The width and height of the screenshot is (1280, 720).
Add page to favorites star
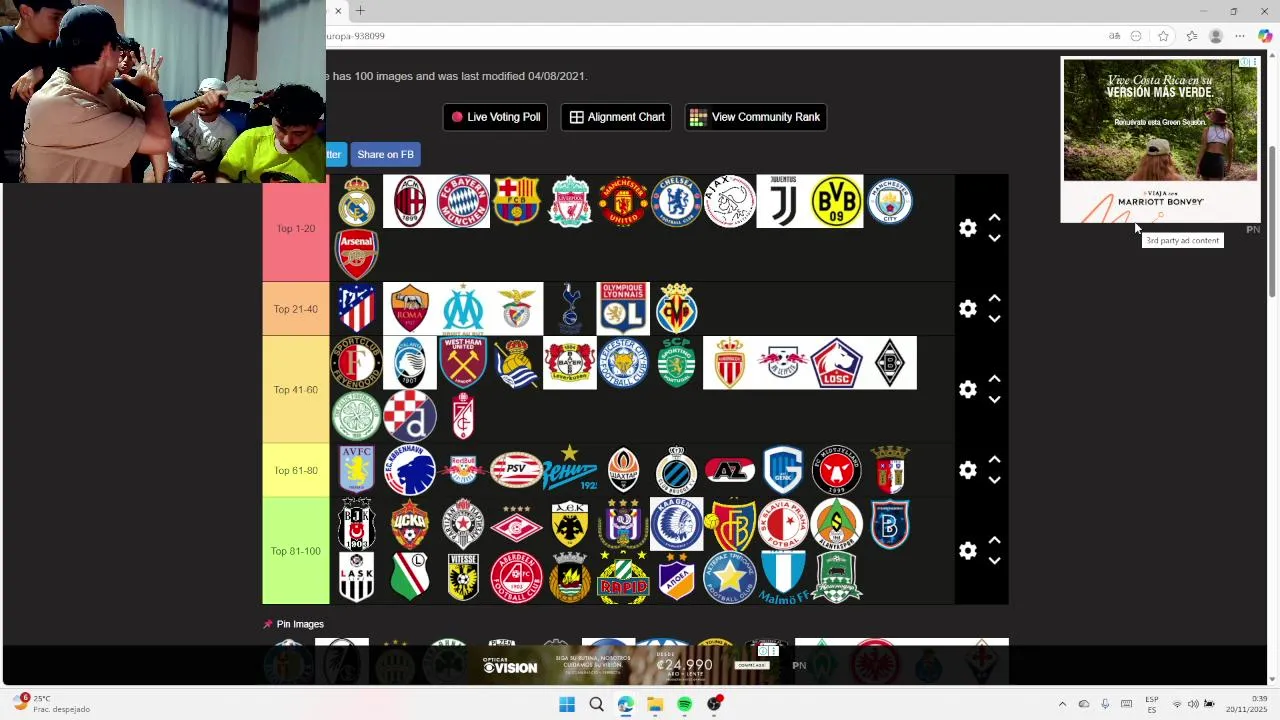pos(1163,36)
